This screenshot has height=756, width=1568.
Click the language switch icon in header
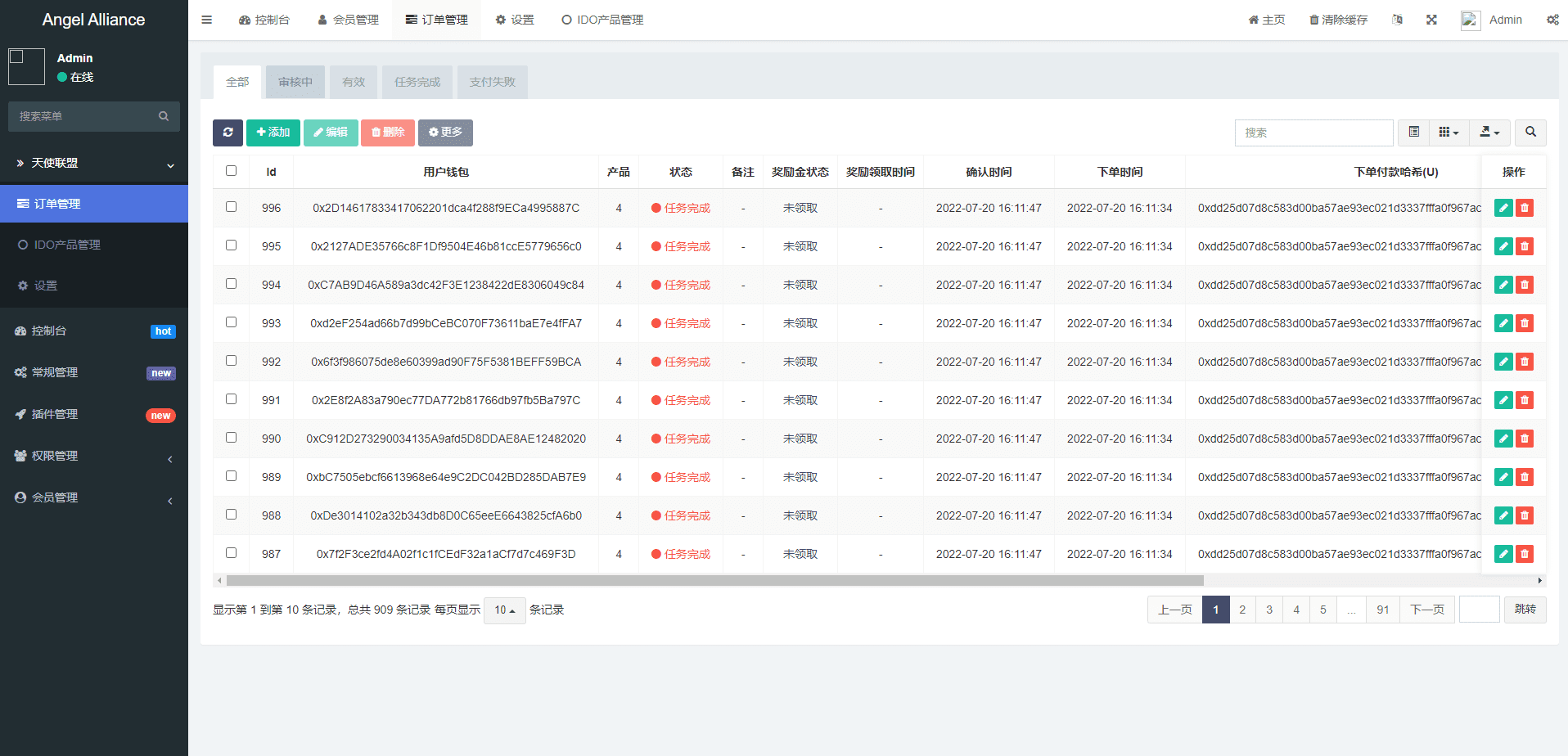pos(1397,20)
